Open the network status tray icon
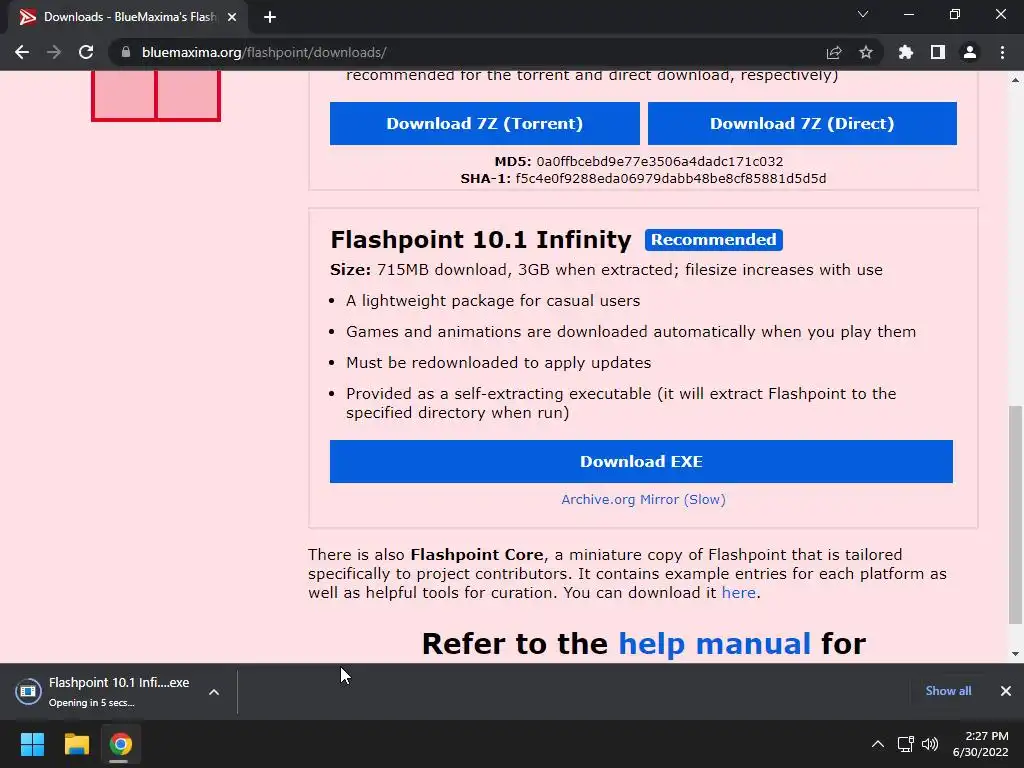The width and height of the screenshot is (1024, 768). pyautogui.click(x=905, y=744)
